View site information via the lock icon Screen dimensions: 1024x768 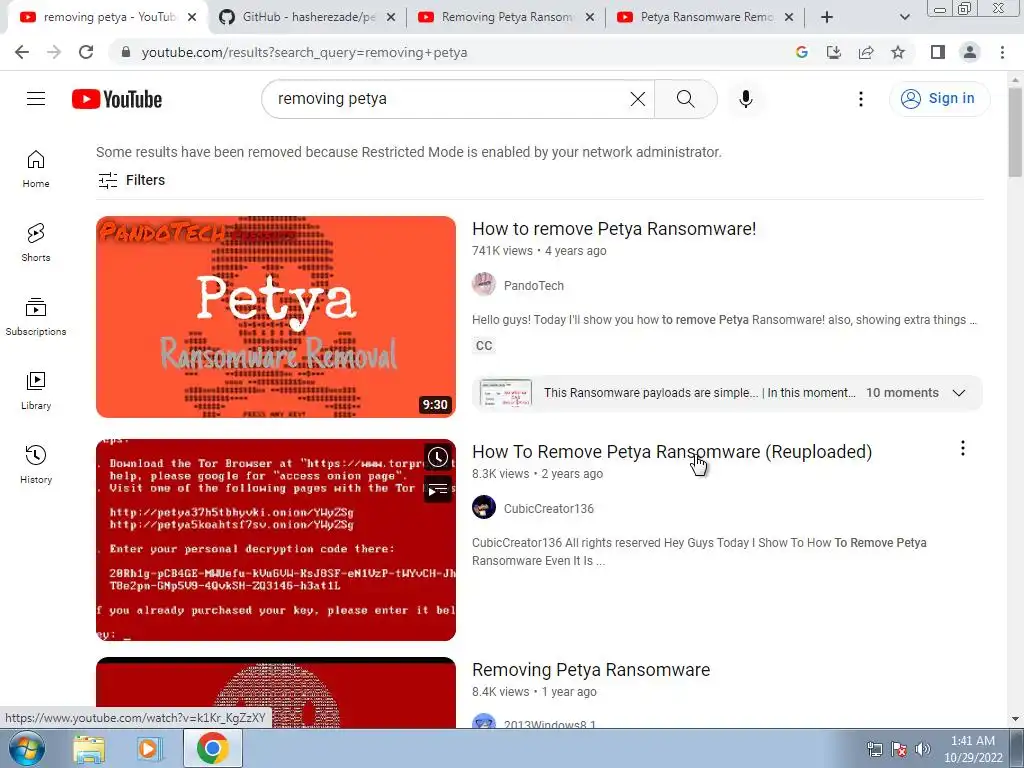pos(127,52)
